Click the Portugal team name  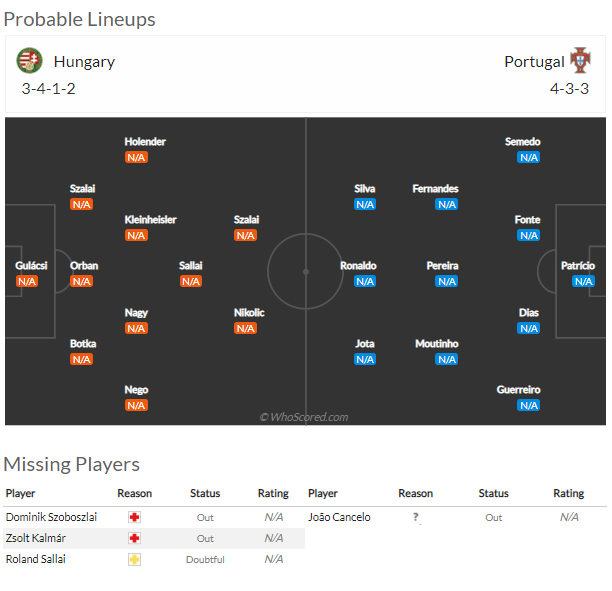(534, 62)
